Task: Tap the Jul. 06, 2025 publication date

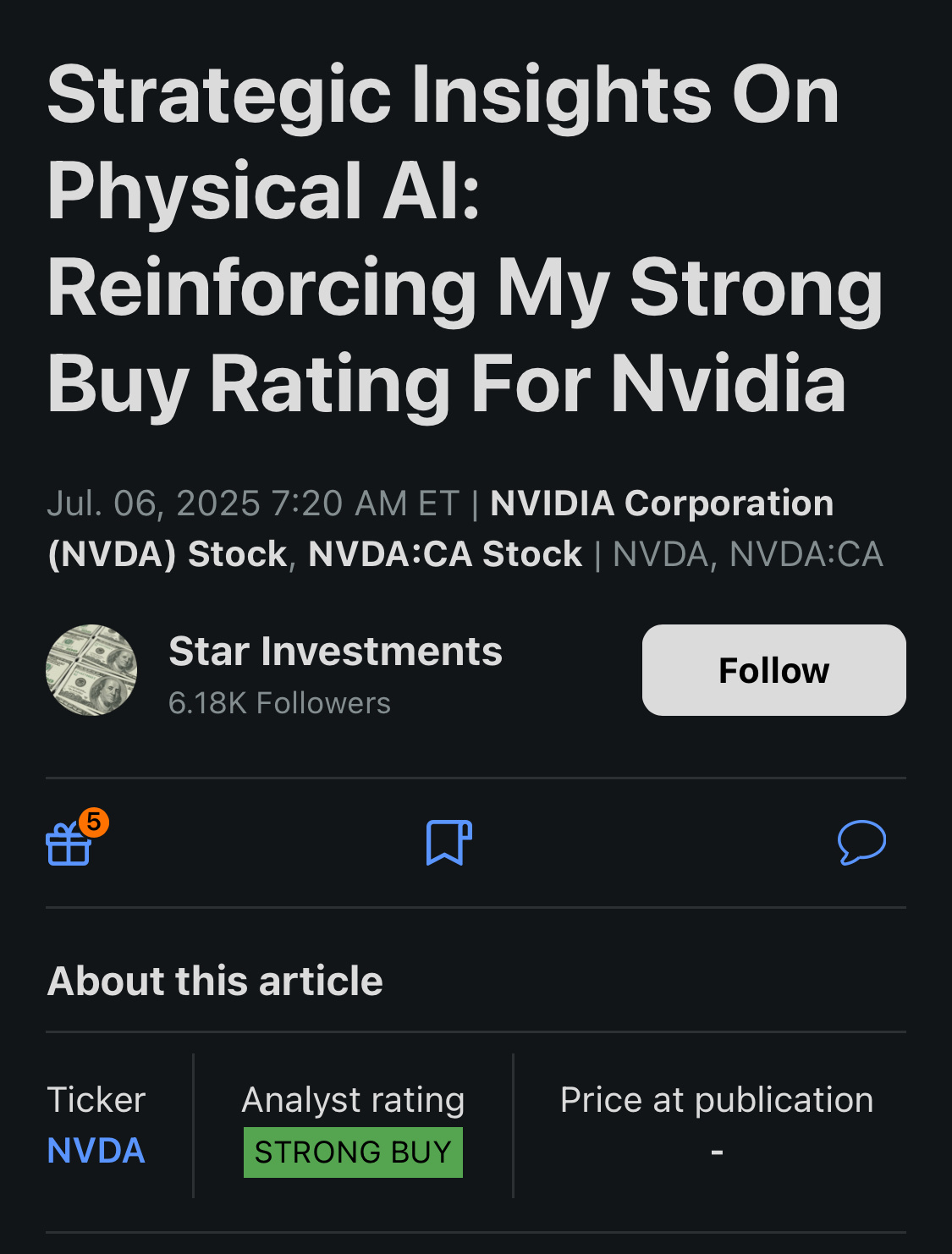Action: tap(152, 503)
